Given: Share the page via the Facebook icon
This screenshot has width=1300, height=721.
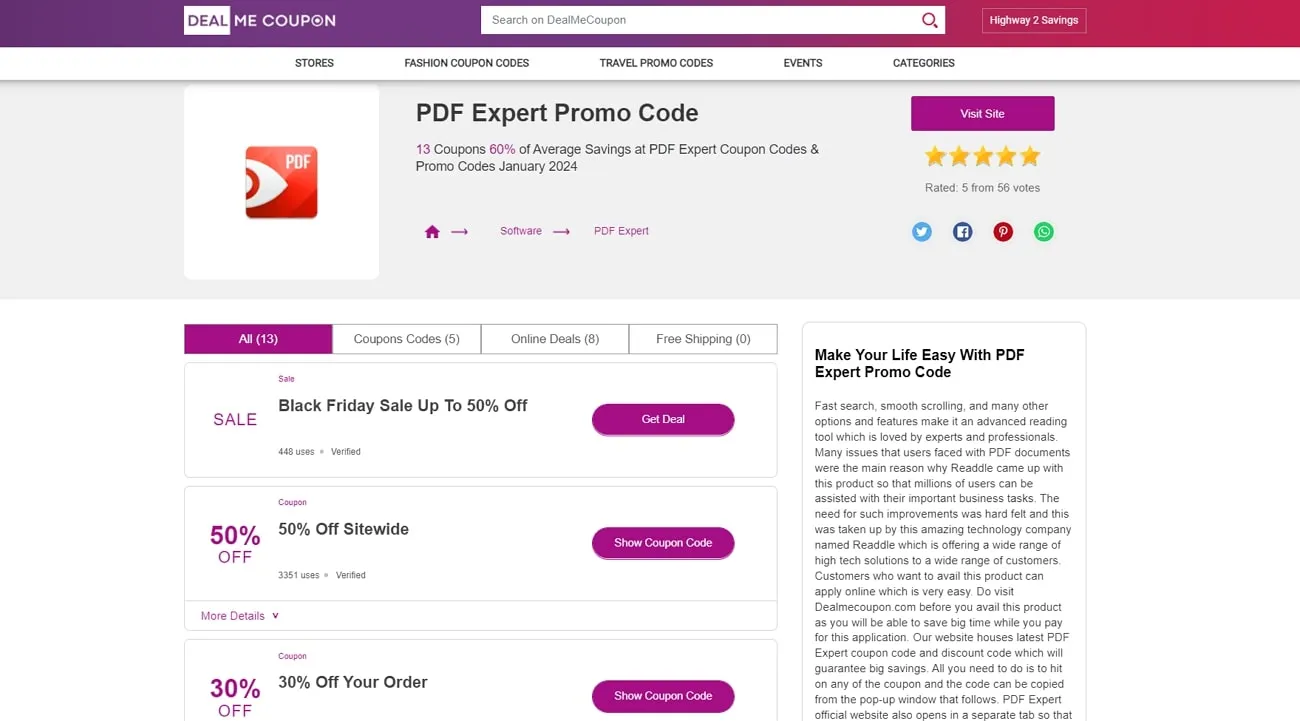Looking at the screenshot, I should (962, 231).
